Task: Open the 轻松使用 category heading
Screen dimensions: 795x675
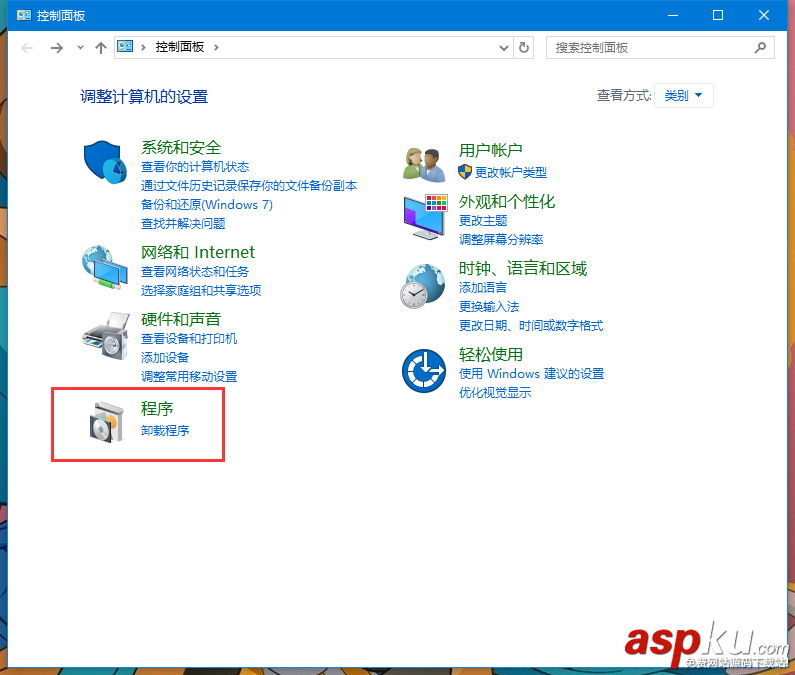Action: coord(491,354)
